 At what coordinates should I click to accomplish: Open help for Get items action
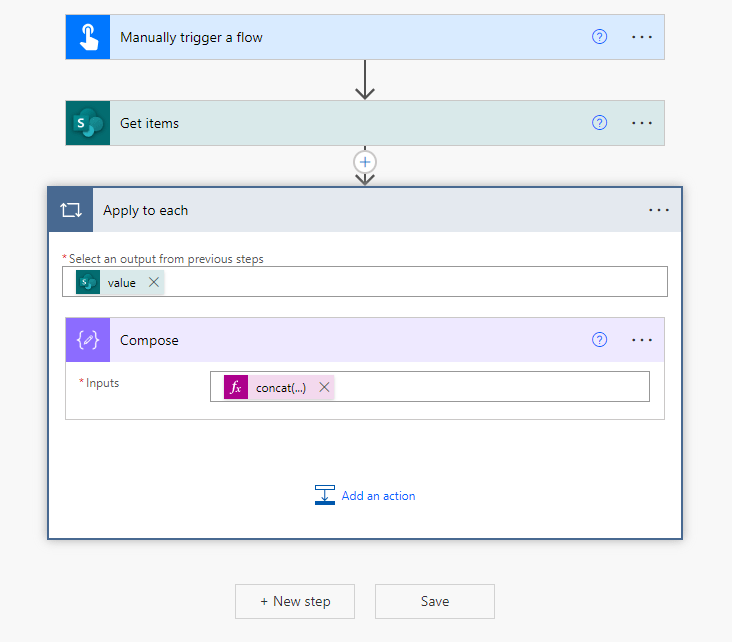tap(599, 123)
